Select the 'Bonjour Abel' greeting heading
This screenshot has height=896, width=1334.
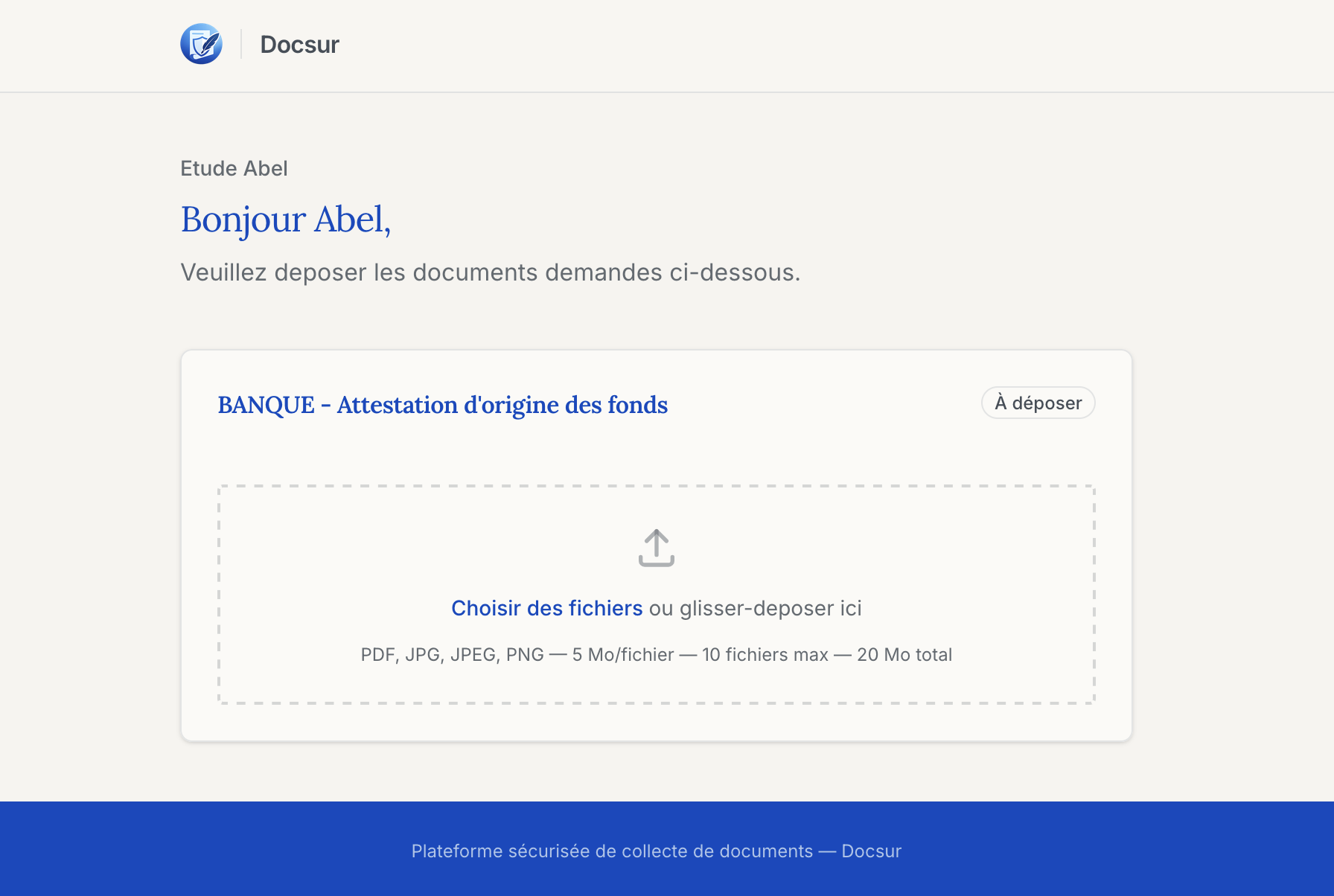(x=285, y=220)
